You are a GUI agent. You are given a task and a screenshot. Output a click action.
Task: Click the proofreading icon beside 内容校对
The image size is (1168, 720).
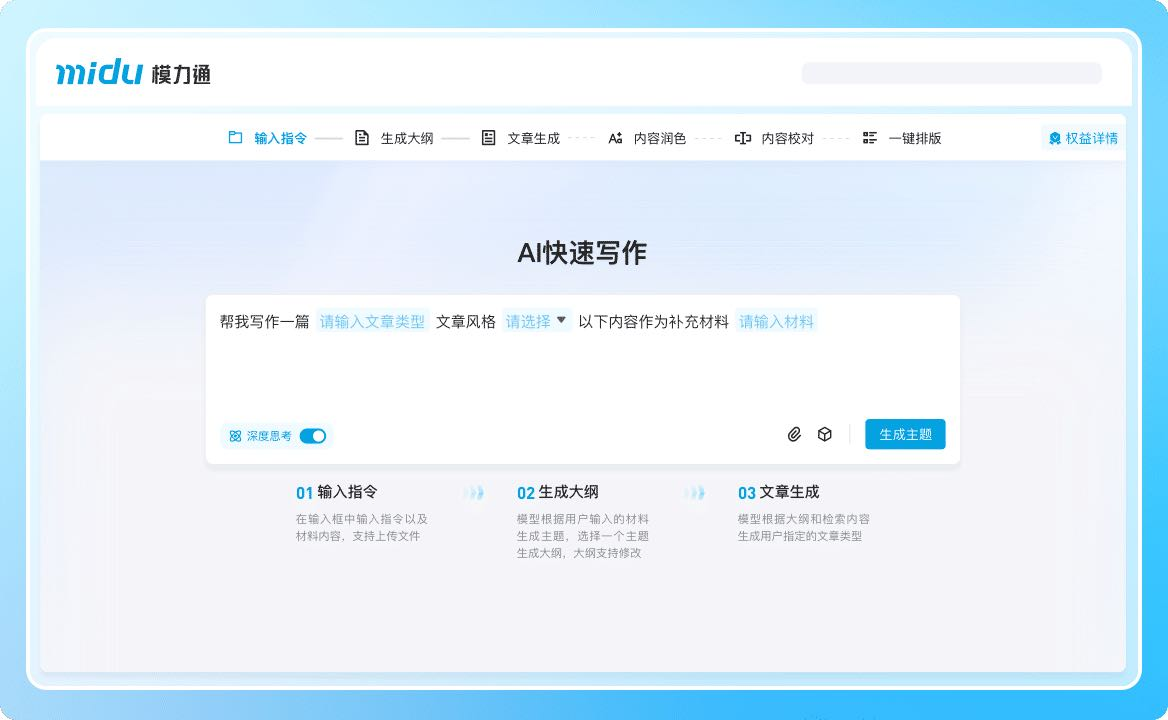pyautogui.click(x=742, y=138)
